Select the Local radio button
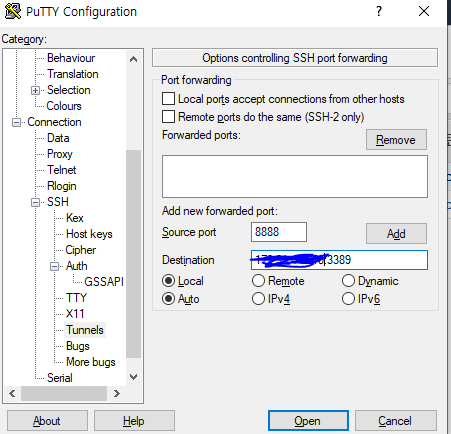 (168, 281)
